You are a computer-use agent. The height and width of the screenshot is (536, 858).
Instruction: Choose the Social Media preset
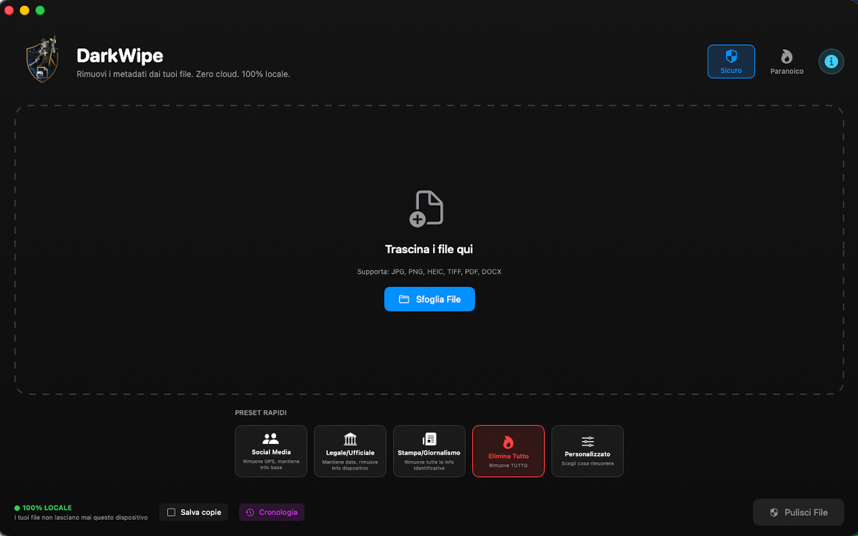(x=271, y=451)
